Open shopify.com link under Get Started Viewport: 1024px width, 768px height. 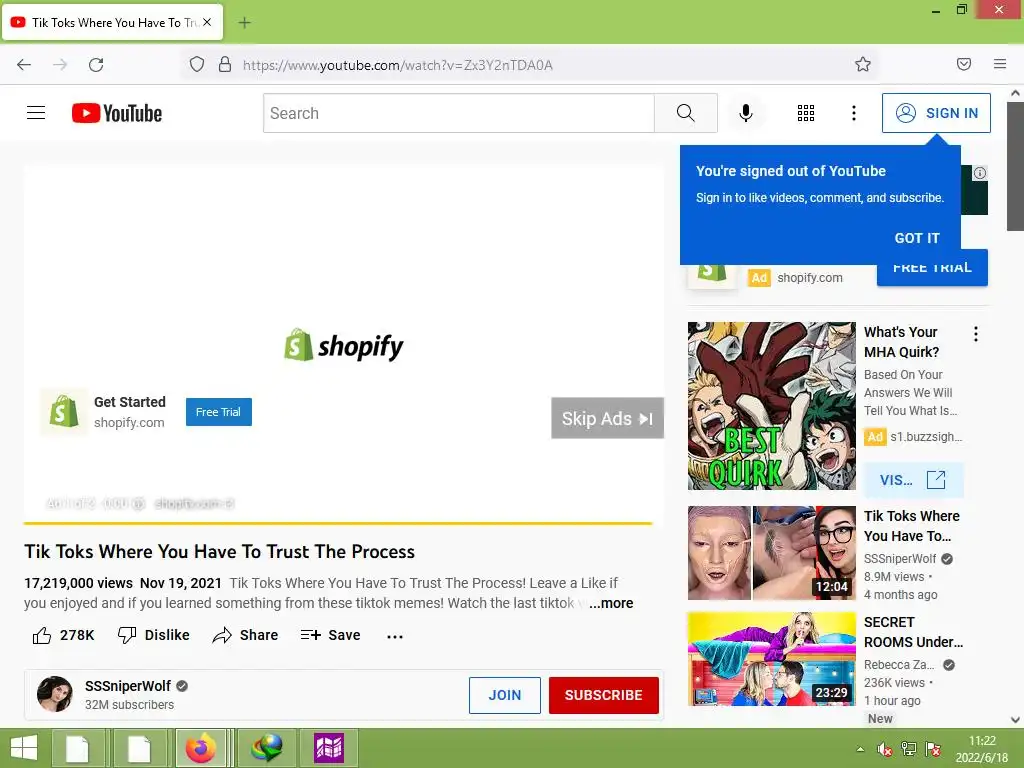point(129,423)
